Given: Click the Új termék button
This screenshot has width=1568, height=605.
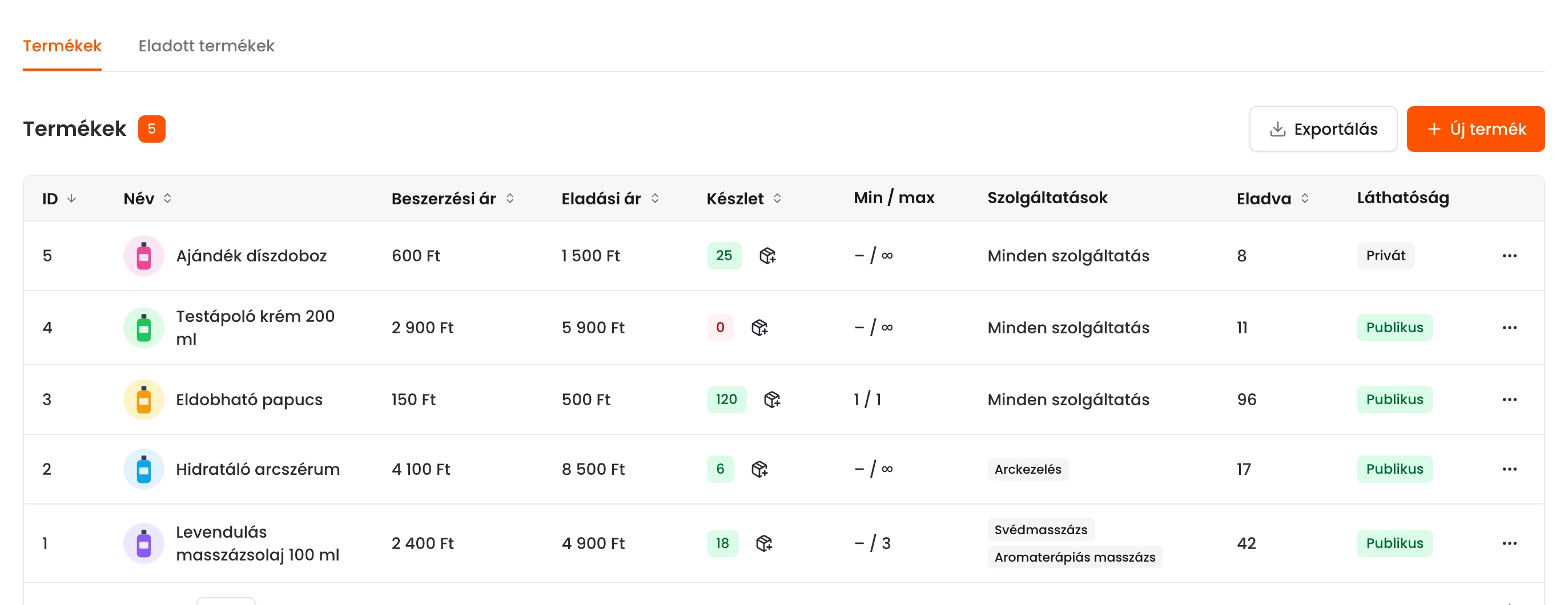Looking at the screenshot, I should (x=1475, y=129).
